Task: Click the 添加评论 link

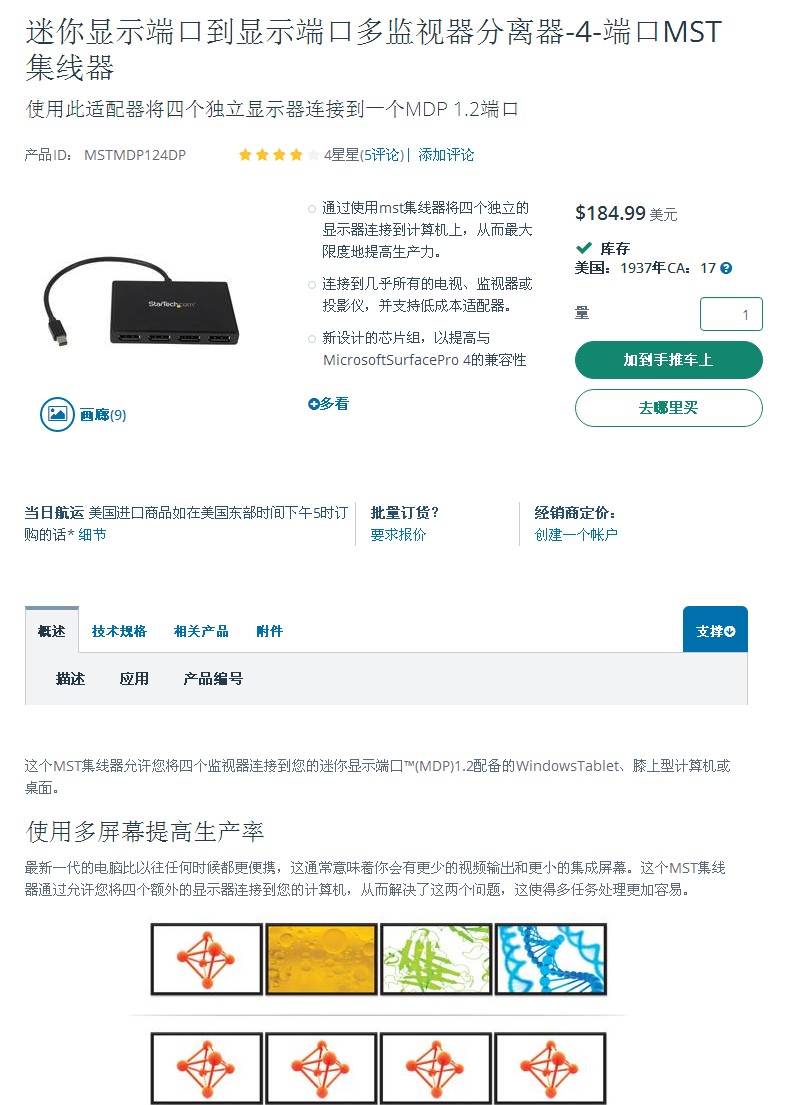Action: point(446,155)
